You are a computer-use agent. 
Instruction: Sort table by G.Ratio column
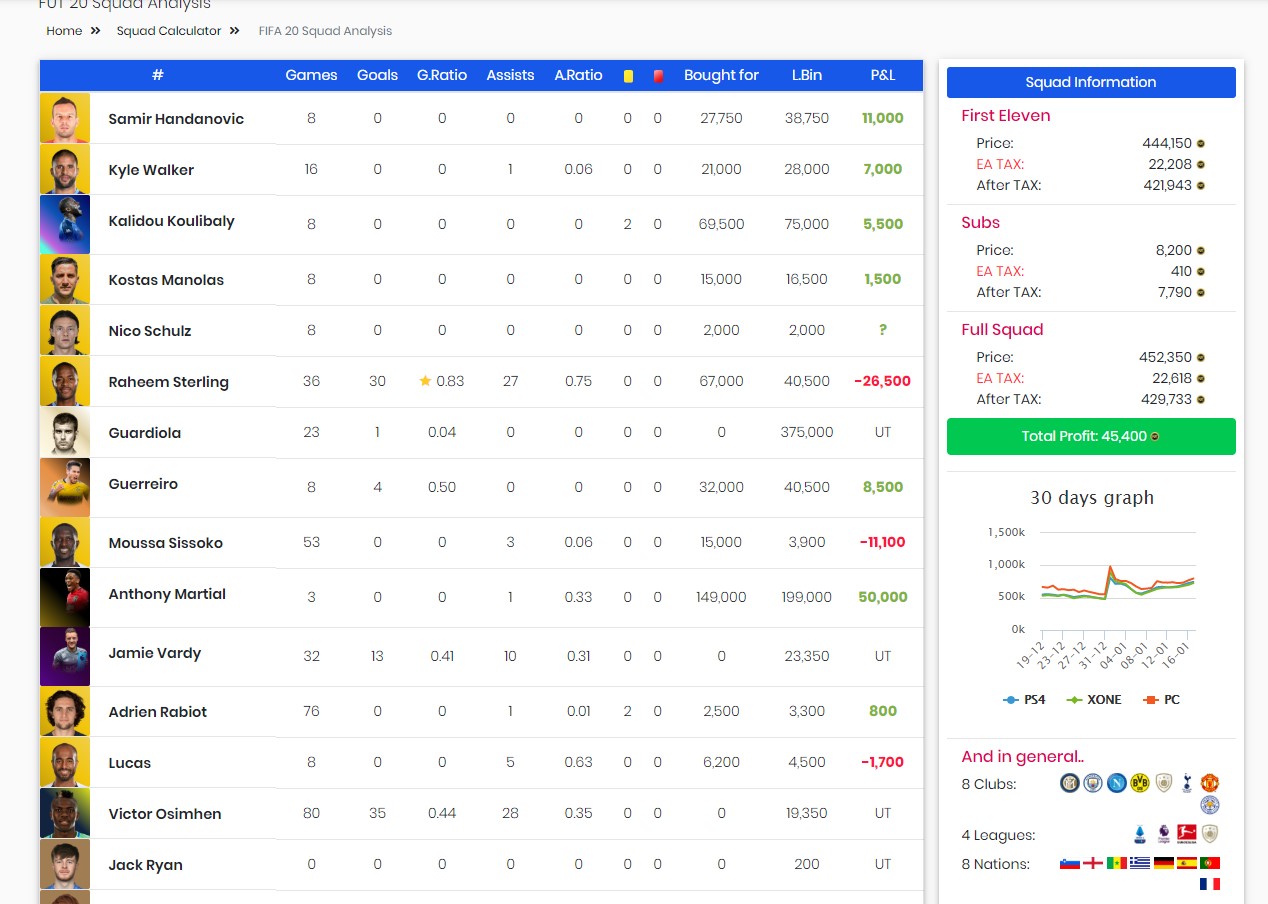point(442,75)
